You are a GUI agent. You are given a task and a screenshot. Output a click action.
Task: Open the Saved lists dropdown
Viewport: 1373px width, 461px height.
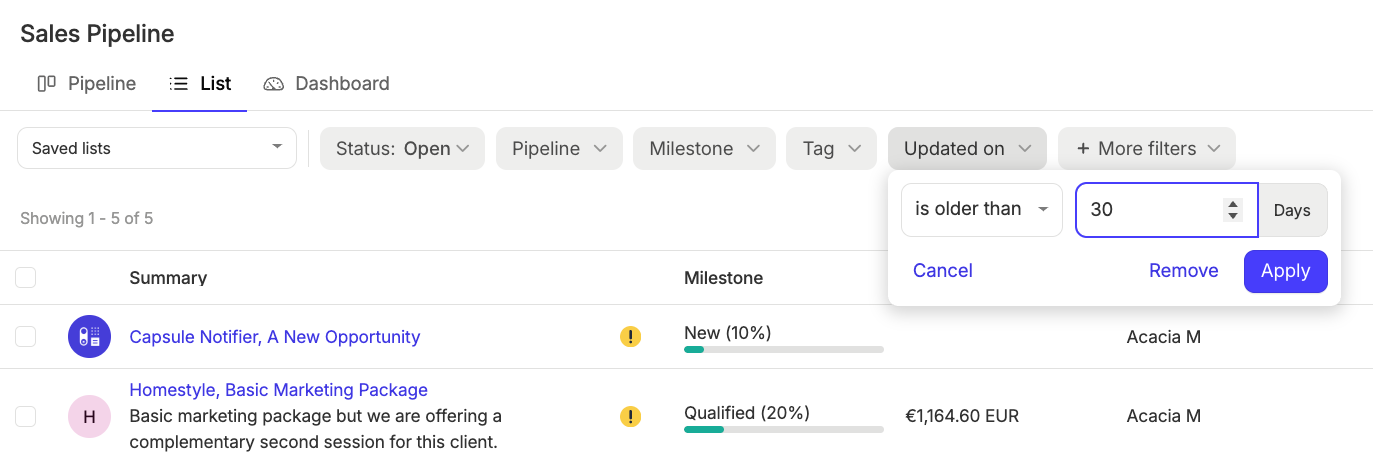tap(157, 148)
